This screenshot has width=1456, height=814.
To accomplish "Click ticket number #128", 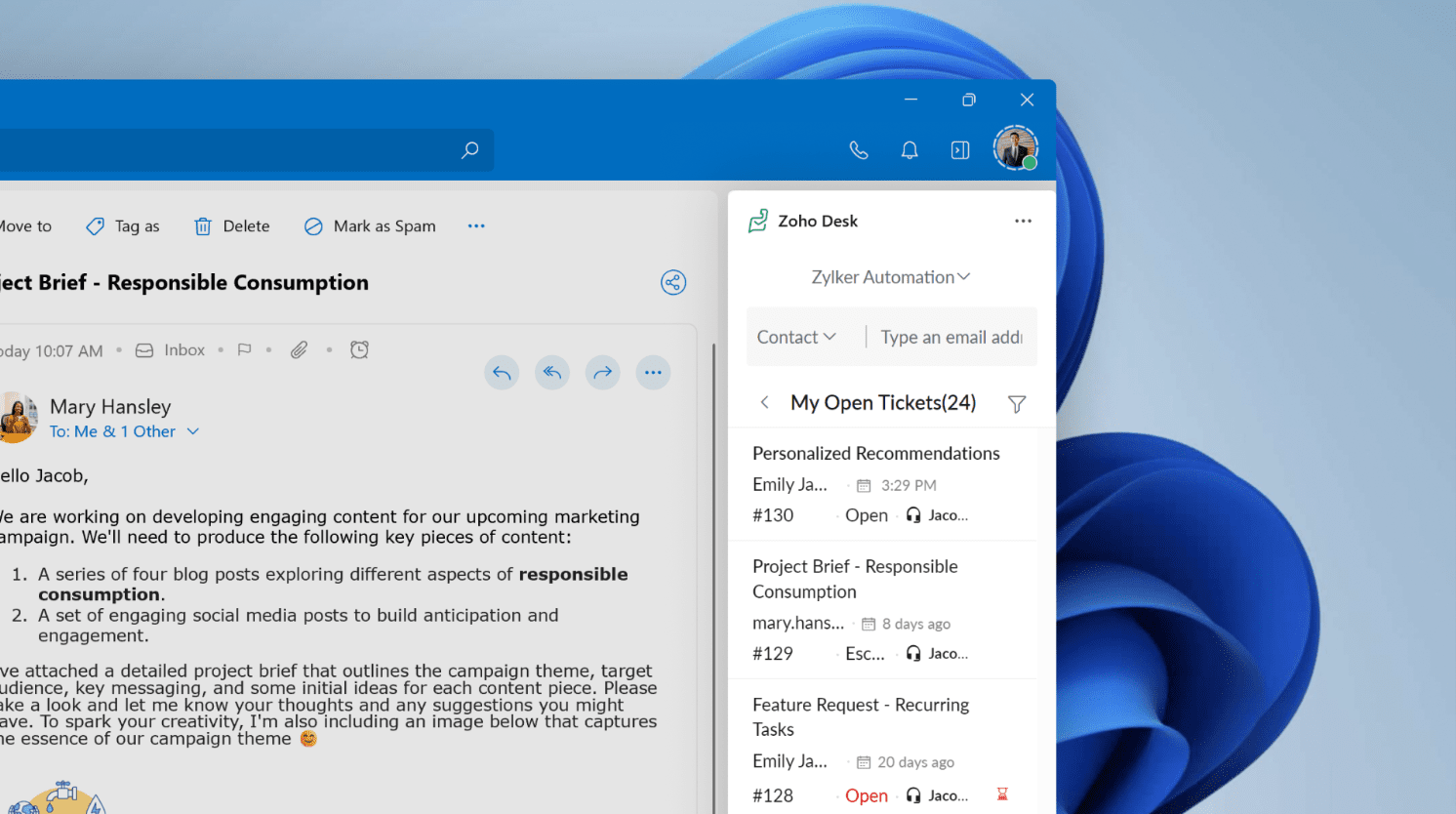I will pyautogui.click(x=773, y=796).
